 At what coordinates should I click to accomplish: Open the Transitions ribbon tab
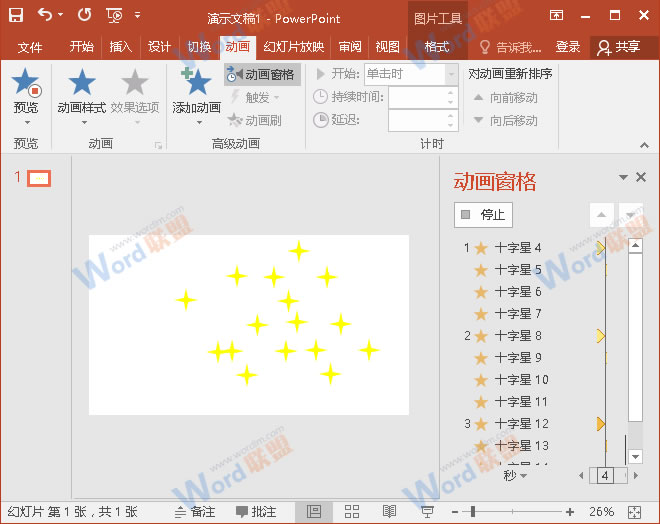point(199,47)
